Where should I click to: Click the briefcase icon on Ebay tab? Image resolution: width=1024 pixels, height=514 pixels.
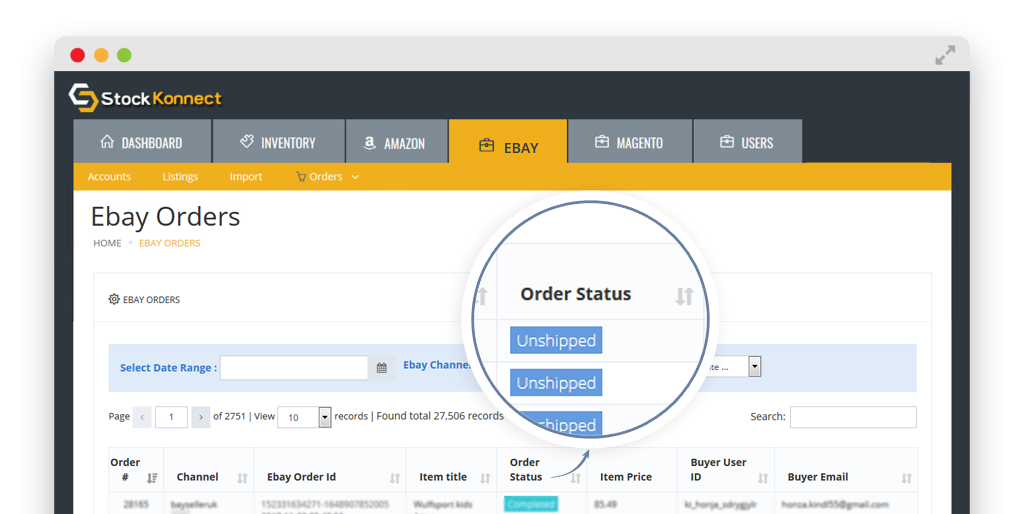487,145
